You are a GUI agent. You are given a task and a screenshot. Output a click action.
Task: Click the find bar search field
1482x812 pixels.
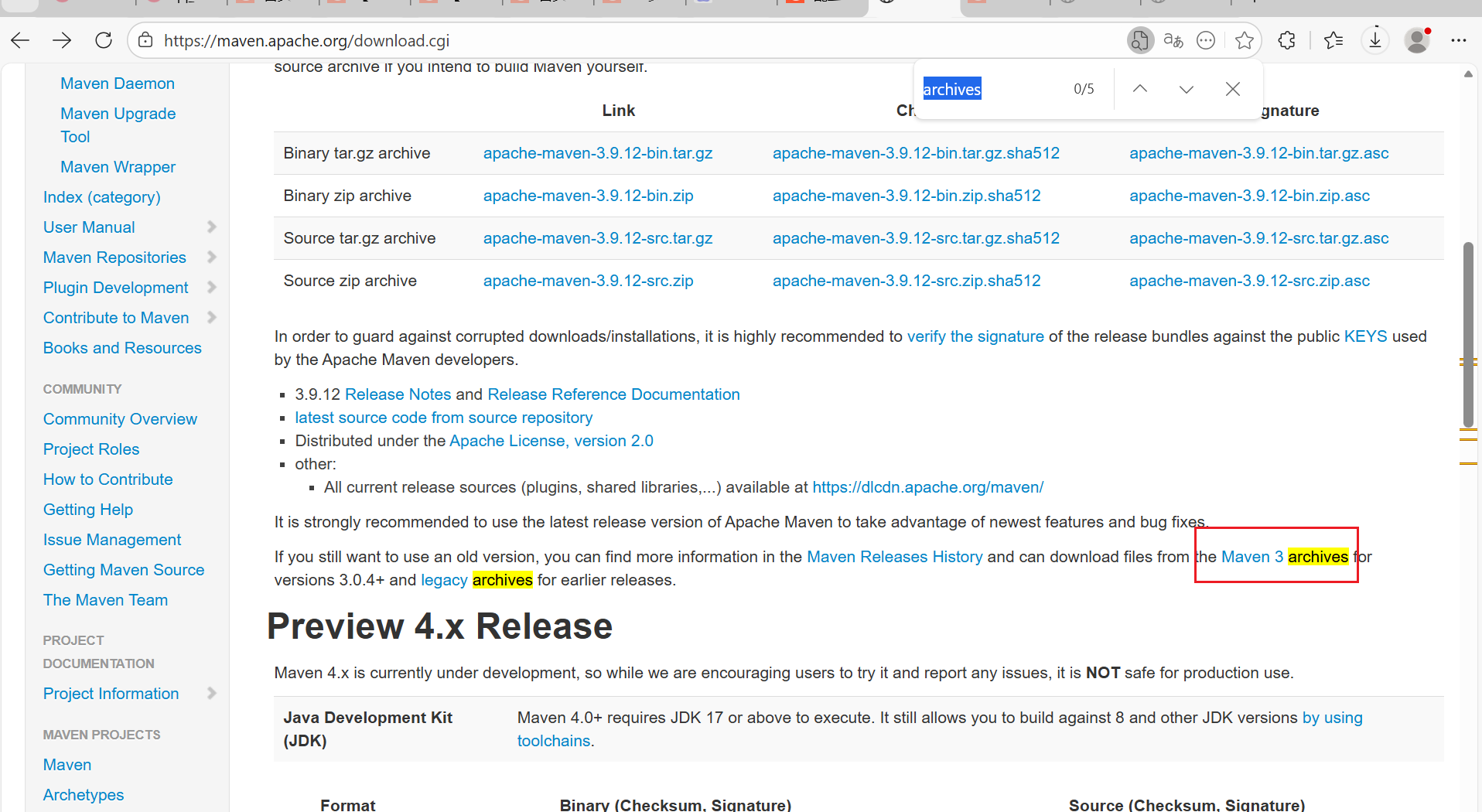click(990, 89)
